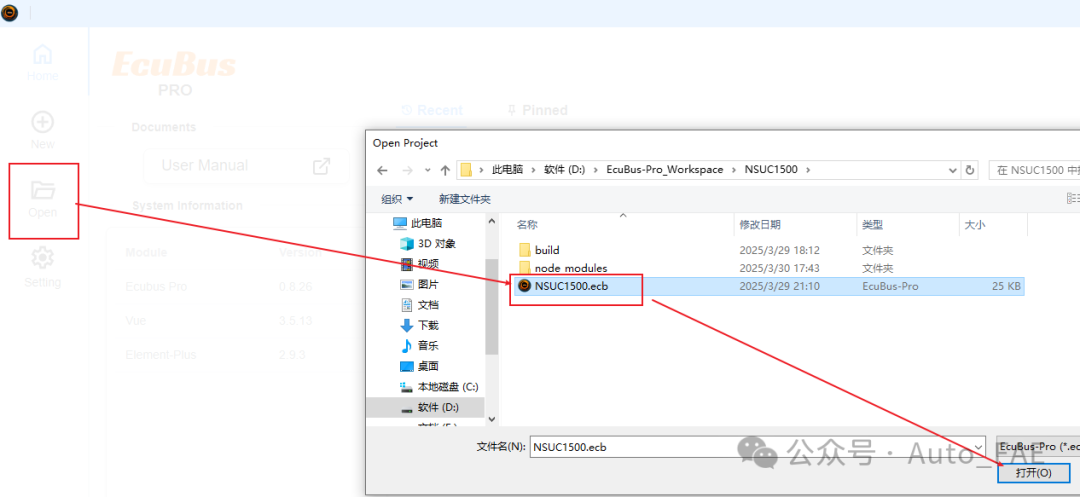The height and width of the screenshot is (497, 1080).
Task: Select 软件 (D:) in the address breadcrumb
Action: click(x=564, y=169)
